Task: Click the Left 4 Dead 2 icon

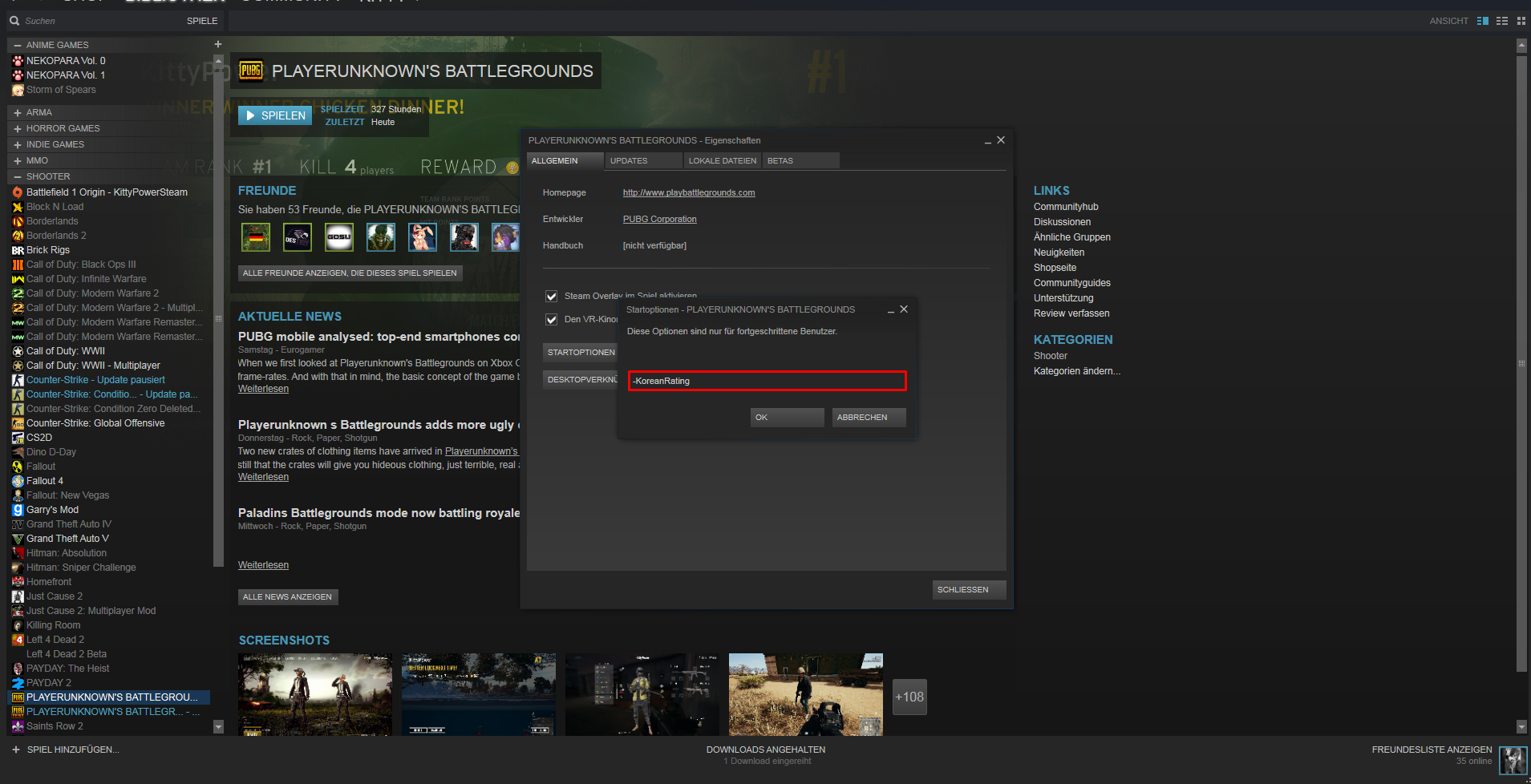Action: (x=18, y=640)
